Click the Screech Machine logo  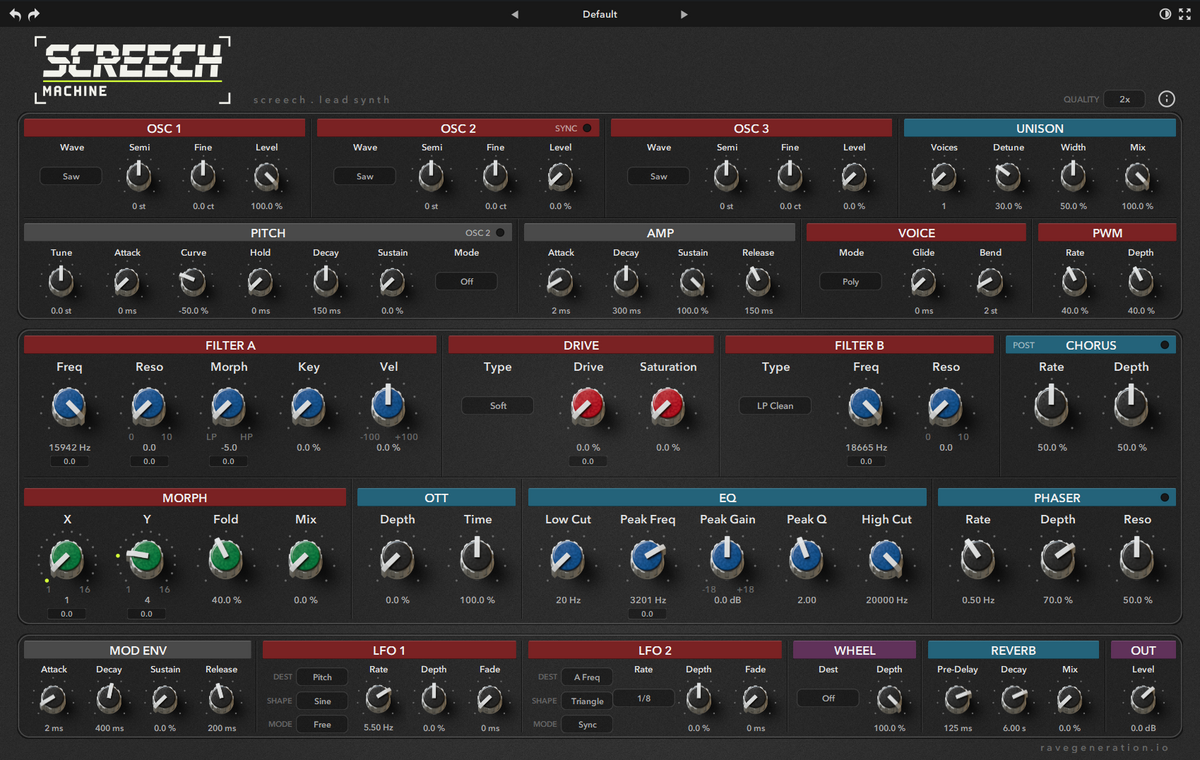132,70
